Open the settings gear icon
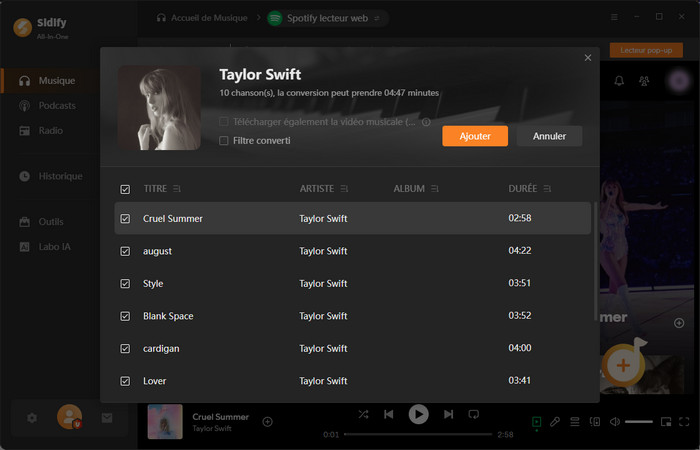 click(32, 417)
